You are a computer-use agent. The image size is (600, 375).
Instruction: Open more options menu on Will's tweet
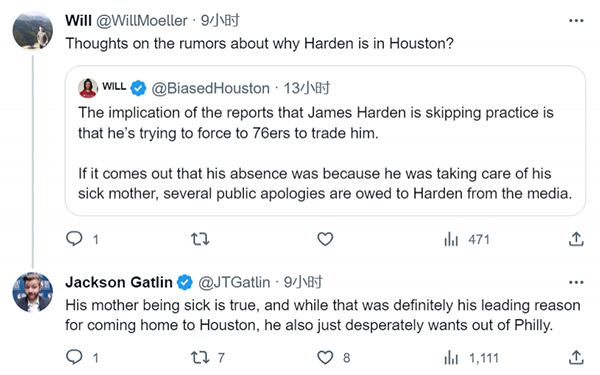point(576,21)
